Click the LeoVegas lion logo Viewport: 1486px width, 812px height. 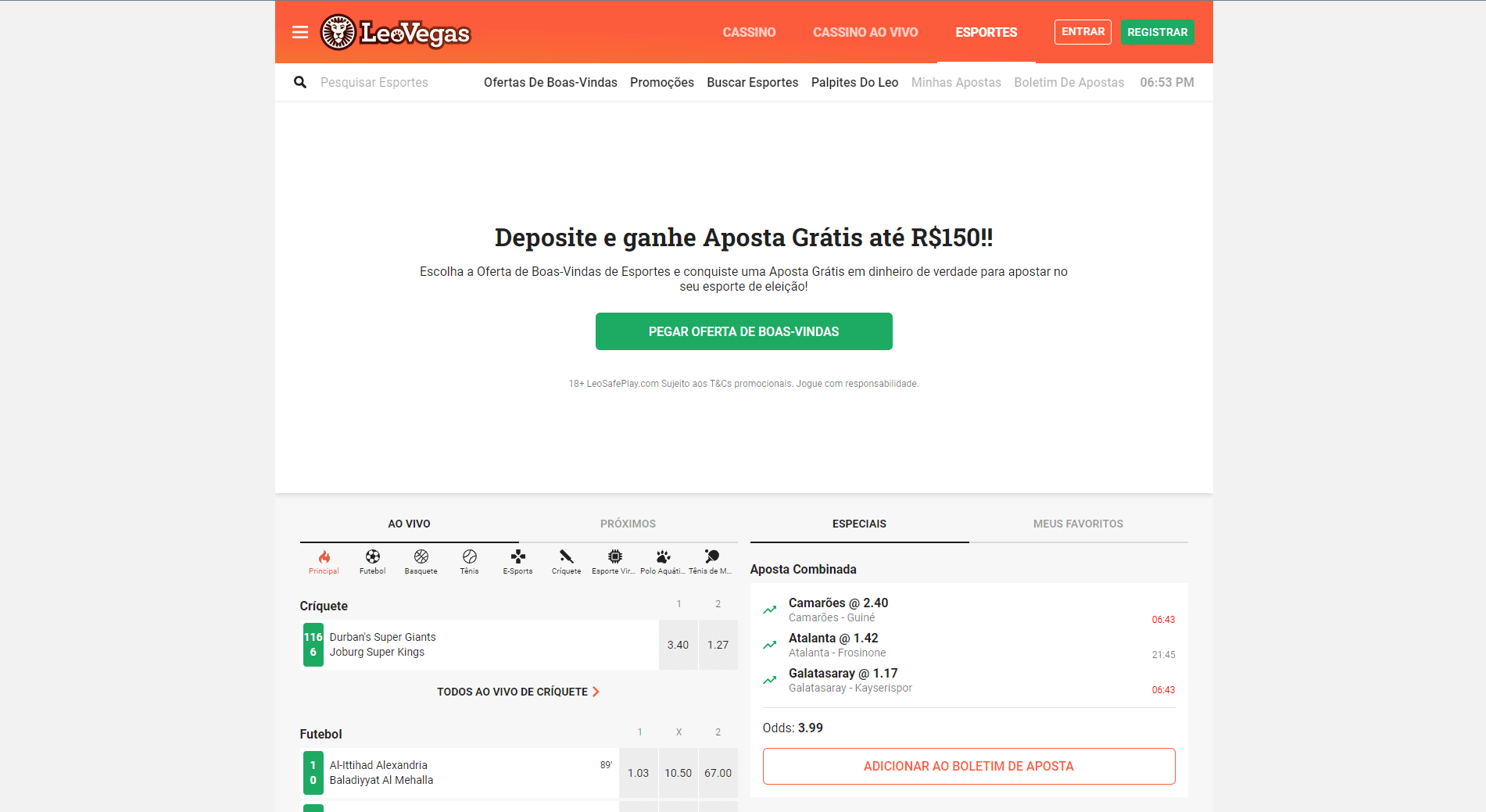click(395, 32)
